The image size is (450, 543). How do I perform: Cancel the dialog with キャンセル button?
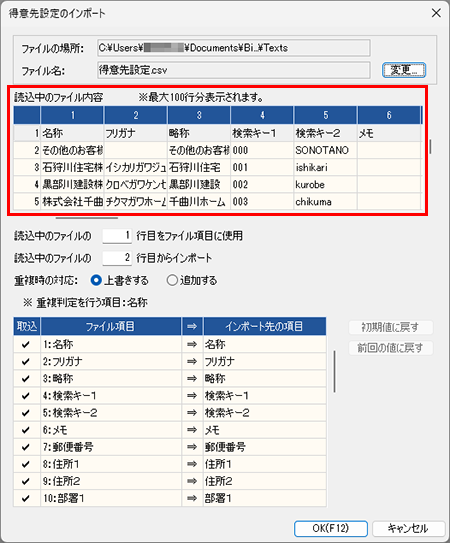pos(408,528)
